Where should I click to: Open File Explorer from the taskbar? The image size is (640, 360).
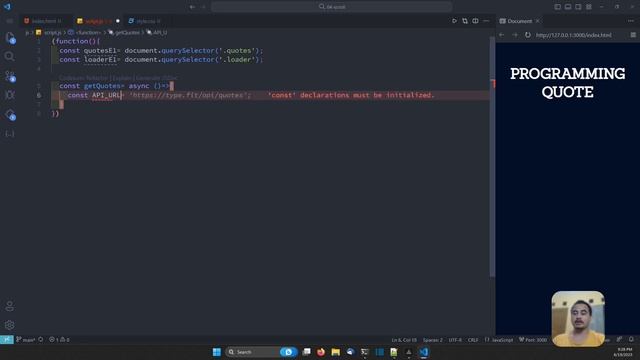[x=336, y=352]
